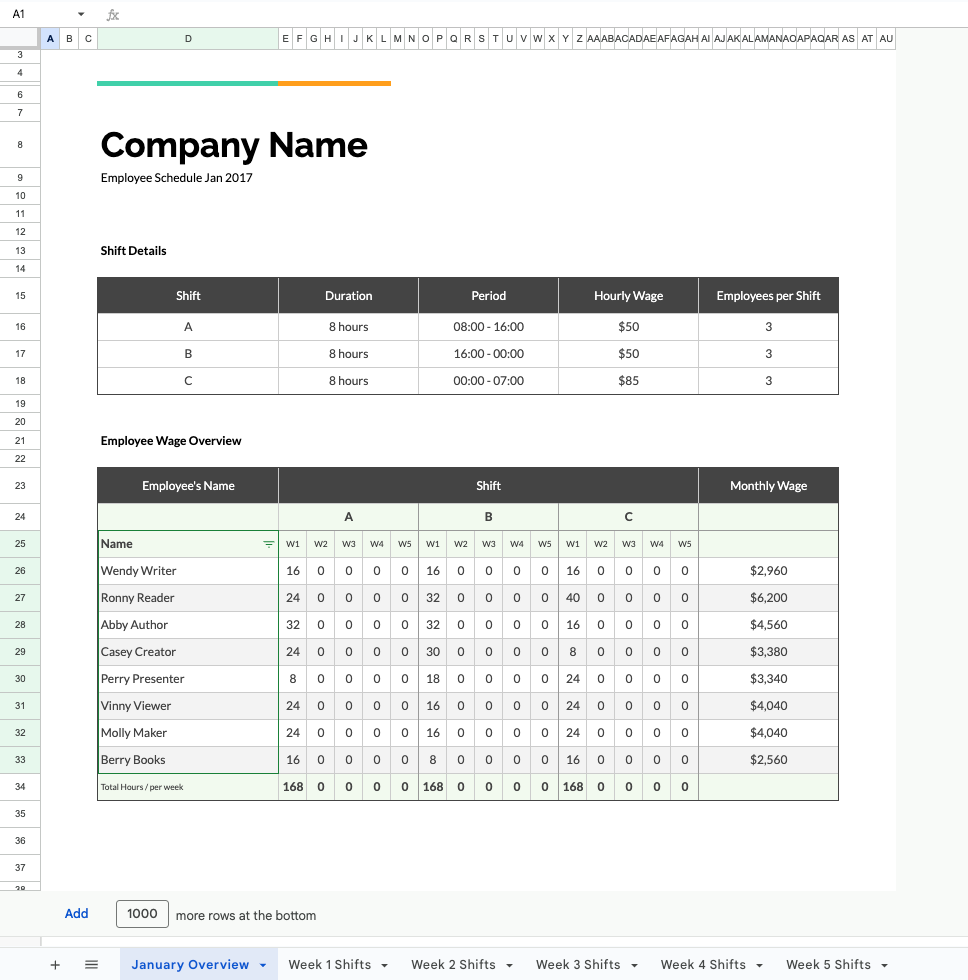The height and width of the screenshot is (980, 968).
Task: Select the Perry Presenter name cell
Action: coord(188,679)
